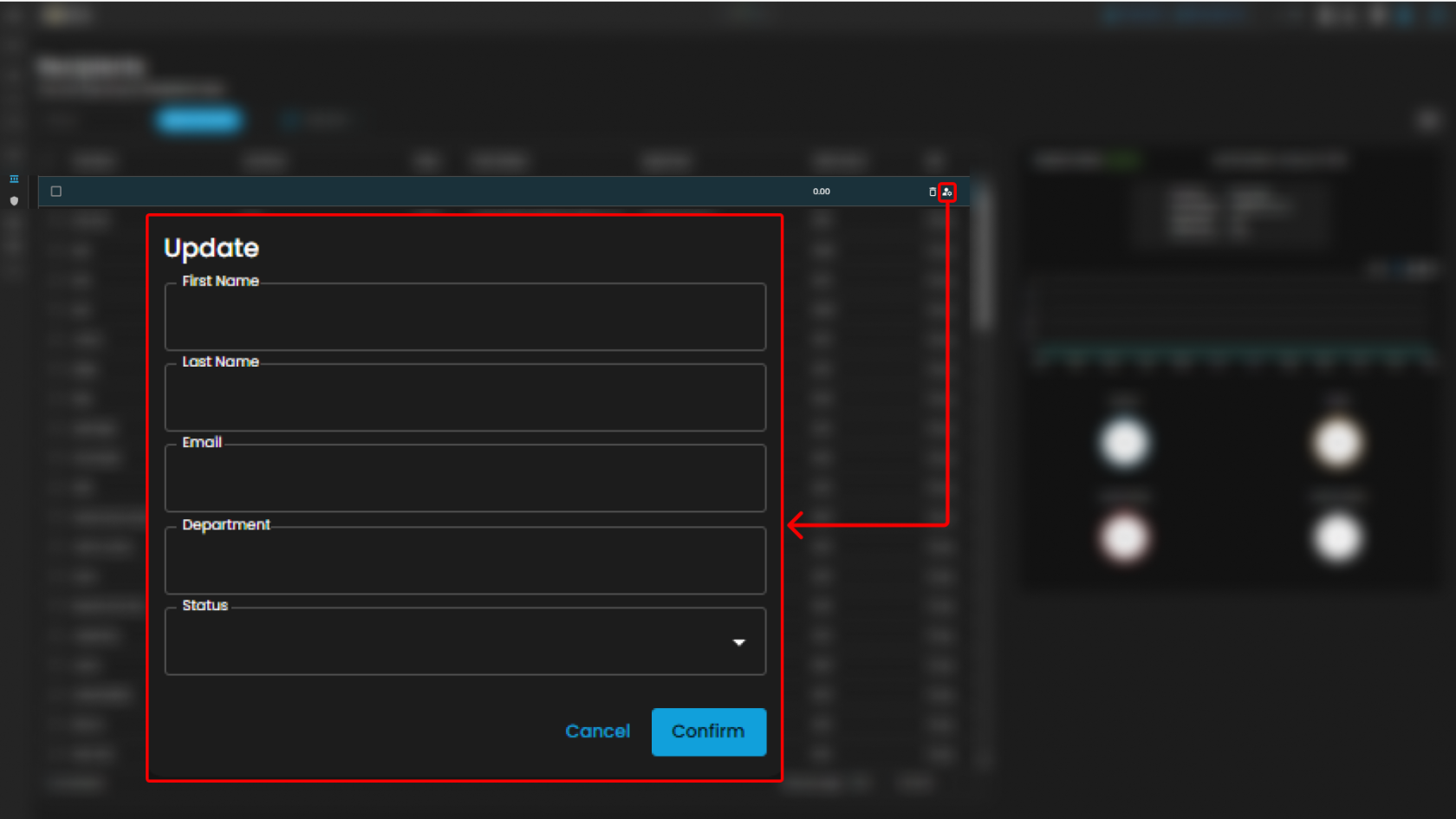Open the blue table view icon in sidebar
This screenshot has height=819, width=1456.
pos(14,179)
